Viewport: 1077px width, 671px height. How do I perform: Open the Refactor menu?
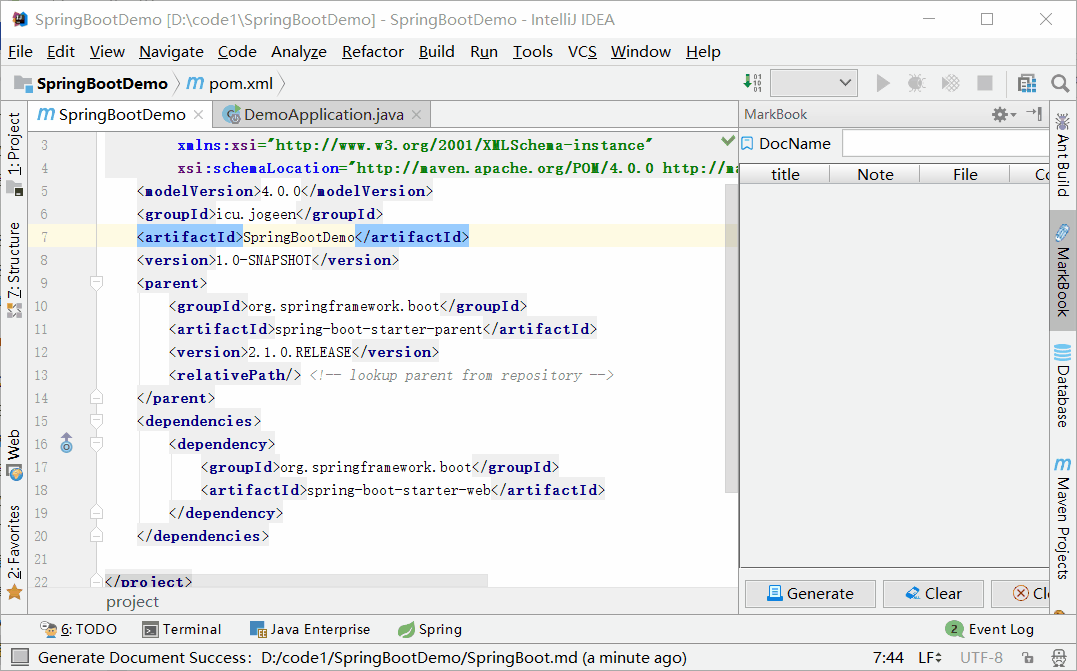point(373,52)
